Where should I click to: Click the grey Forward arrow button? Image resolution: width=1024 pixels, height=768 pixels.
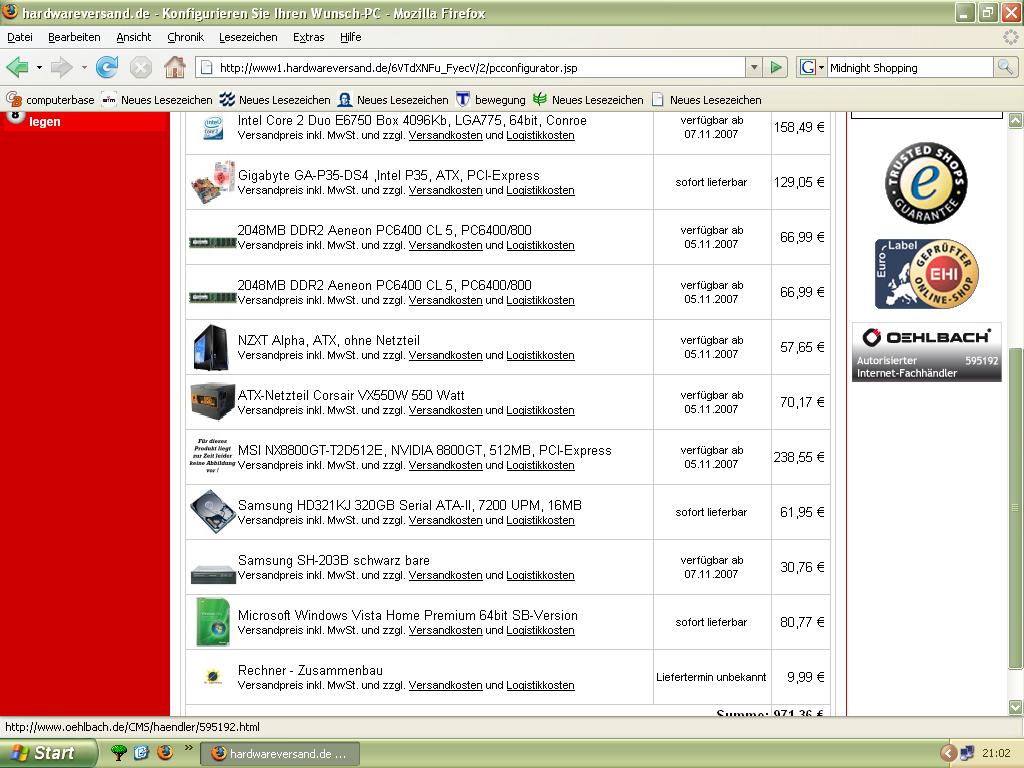62,67
